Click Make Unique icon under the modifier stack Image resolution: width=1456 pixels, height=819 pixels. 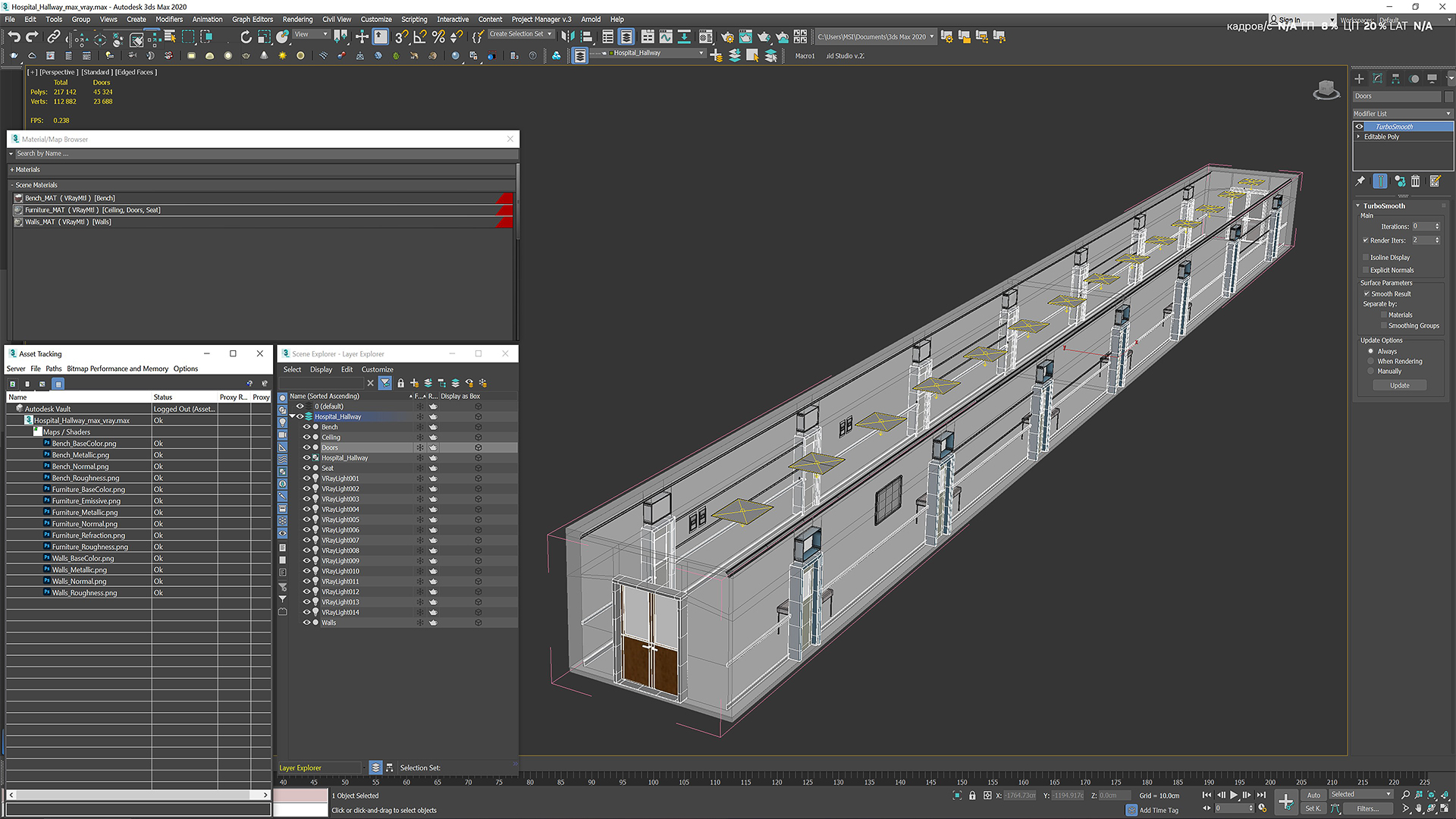pos(1399,181)
